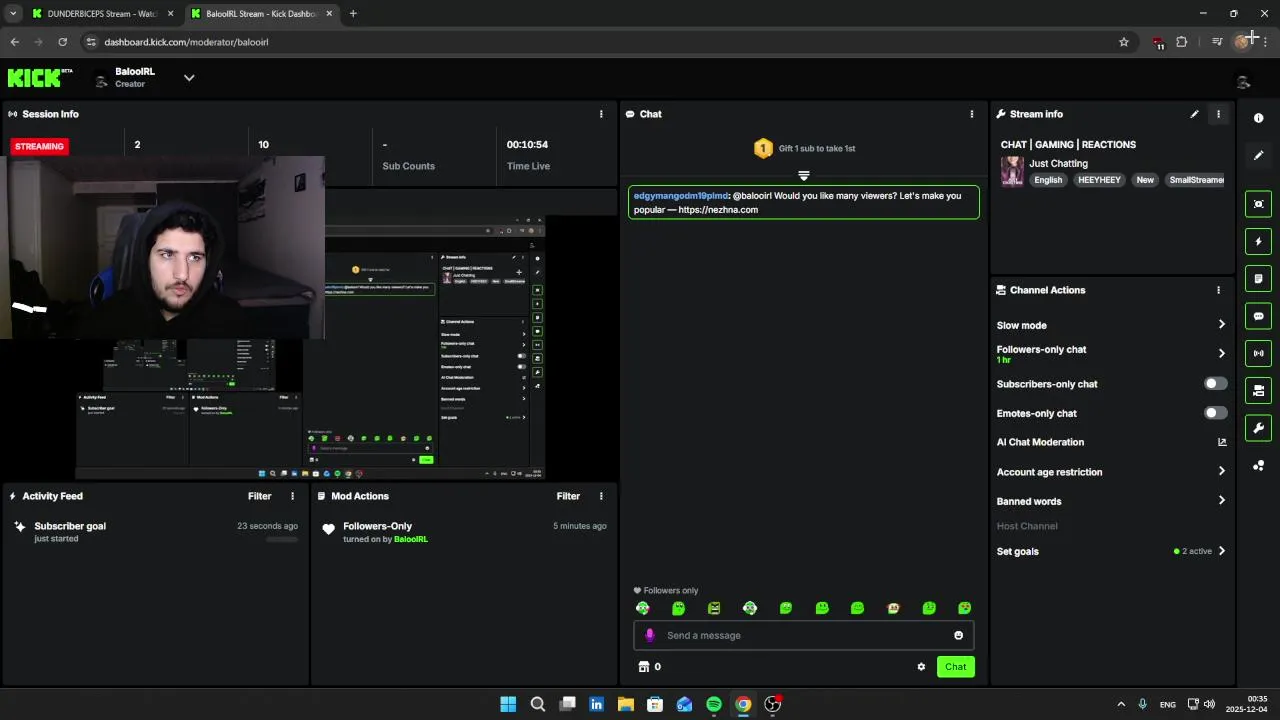
Task: Open the Session Info three-dot menu
Action: [601, 114]
